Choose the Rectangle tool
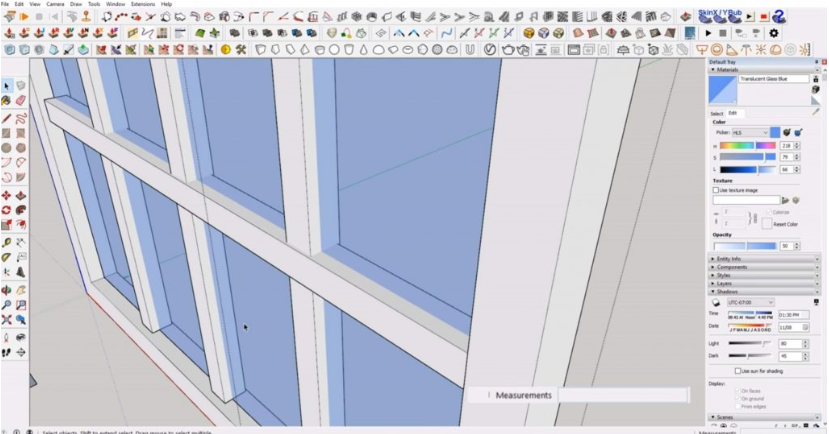 [6, 133]
